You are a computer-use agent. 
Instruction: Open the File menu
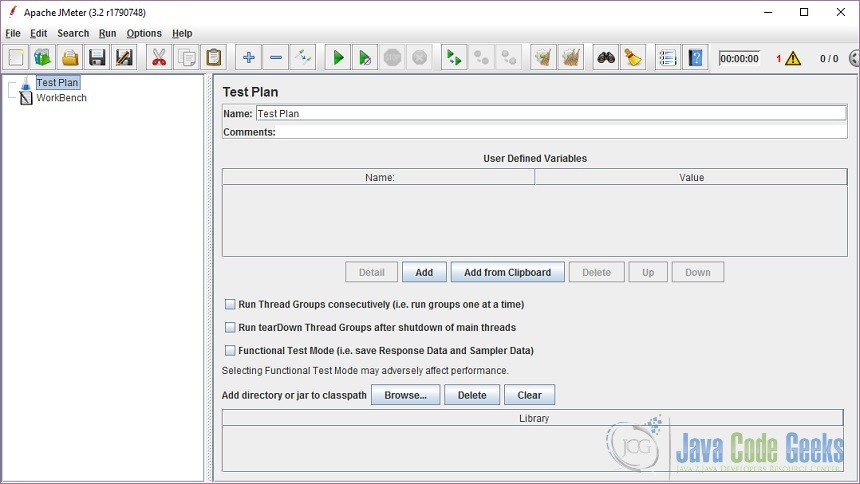13,33
